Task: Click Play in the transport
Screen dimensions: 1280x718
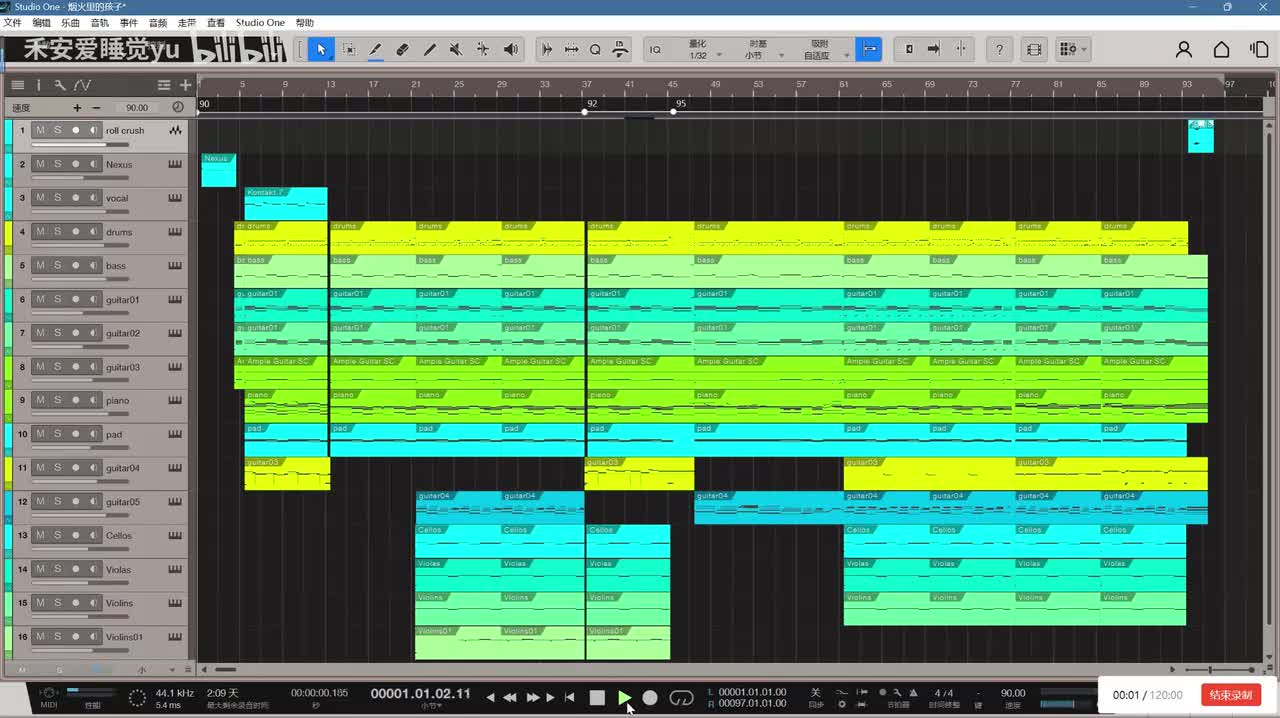Action: 624,697
